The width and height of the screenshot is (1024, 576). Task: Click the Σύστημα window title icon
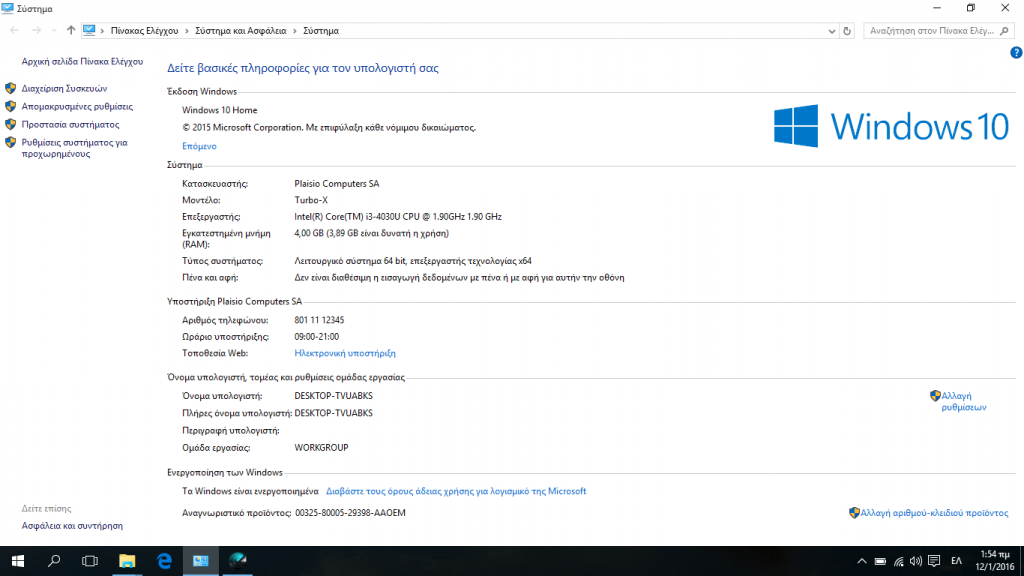(7, 8)
